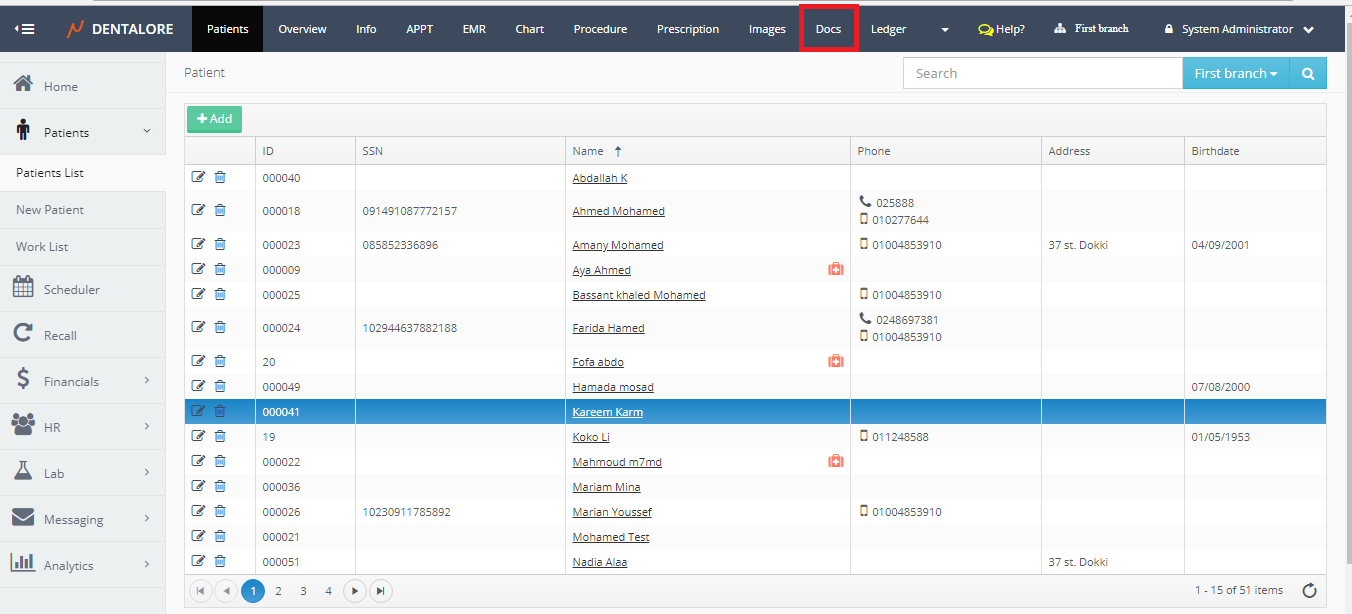Delete the Ahmed Mohamed patient record
This screenshot has height=614, width=1352.
pos(220,211)
